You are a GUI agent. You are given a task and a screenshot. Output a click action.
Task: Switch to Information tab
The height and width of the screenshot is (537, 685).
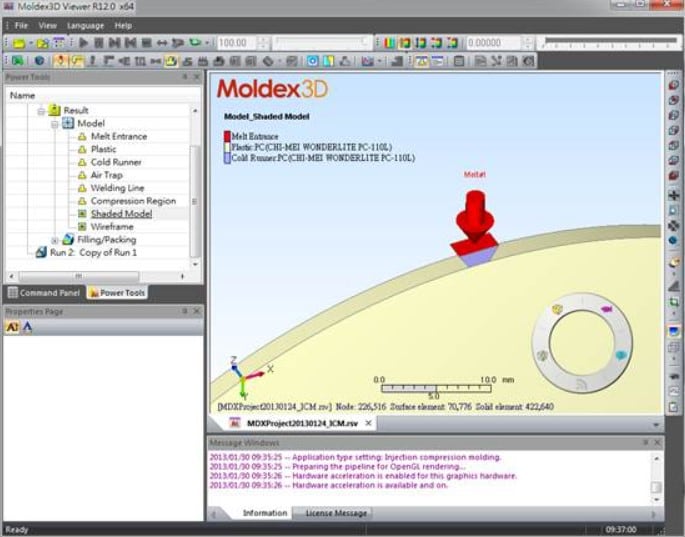(265, 513)
